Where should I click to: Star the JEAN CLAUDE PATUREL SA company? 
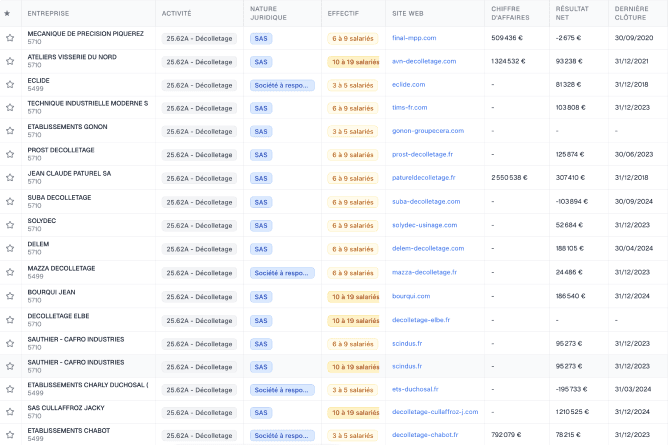coord(10,178)
